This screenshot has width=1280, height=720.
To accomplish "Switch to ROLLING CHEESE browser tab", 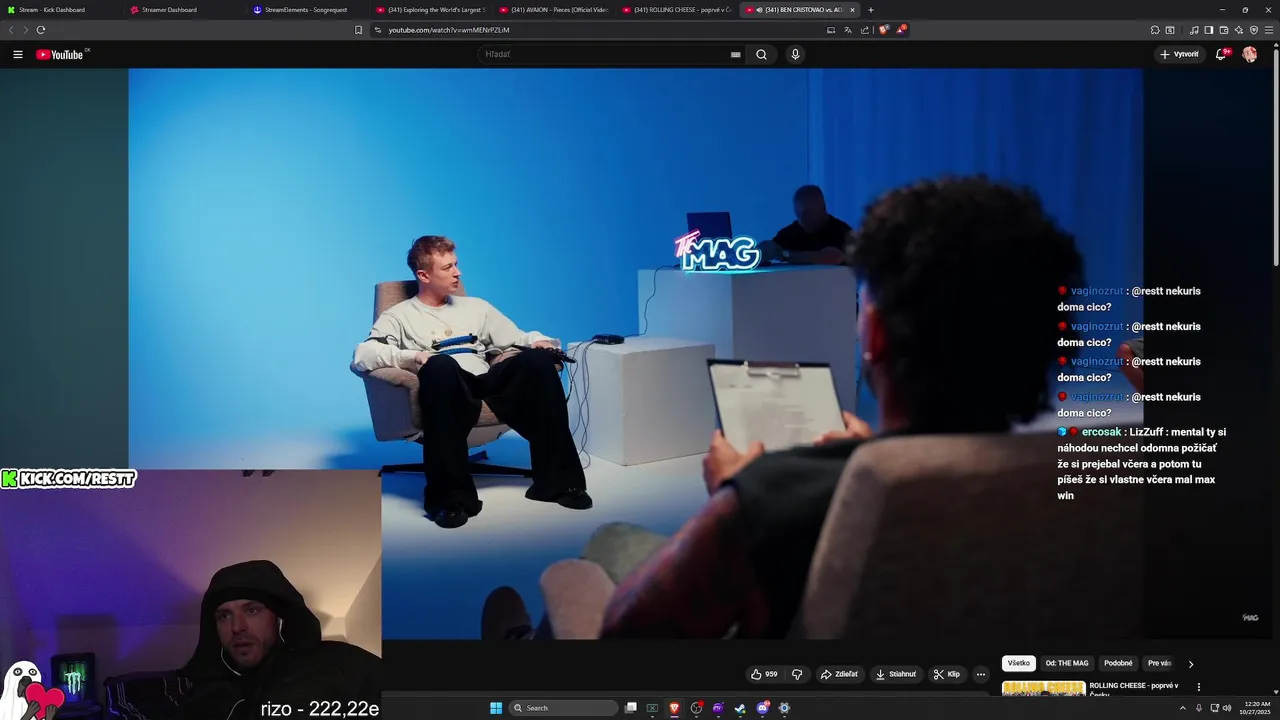I will (675, 10).
